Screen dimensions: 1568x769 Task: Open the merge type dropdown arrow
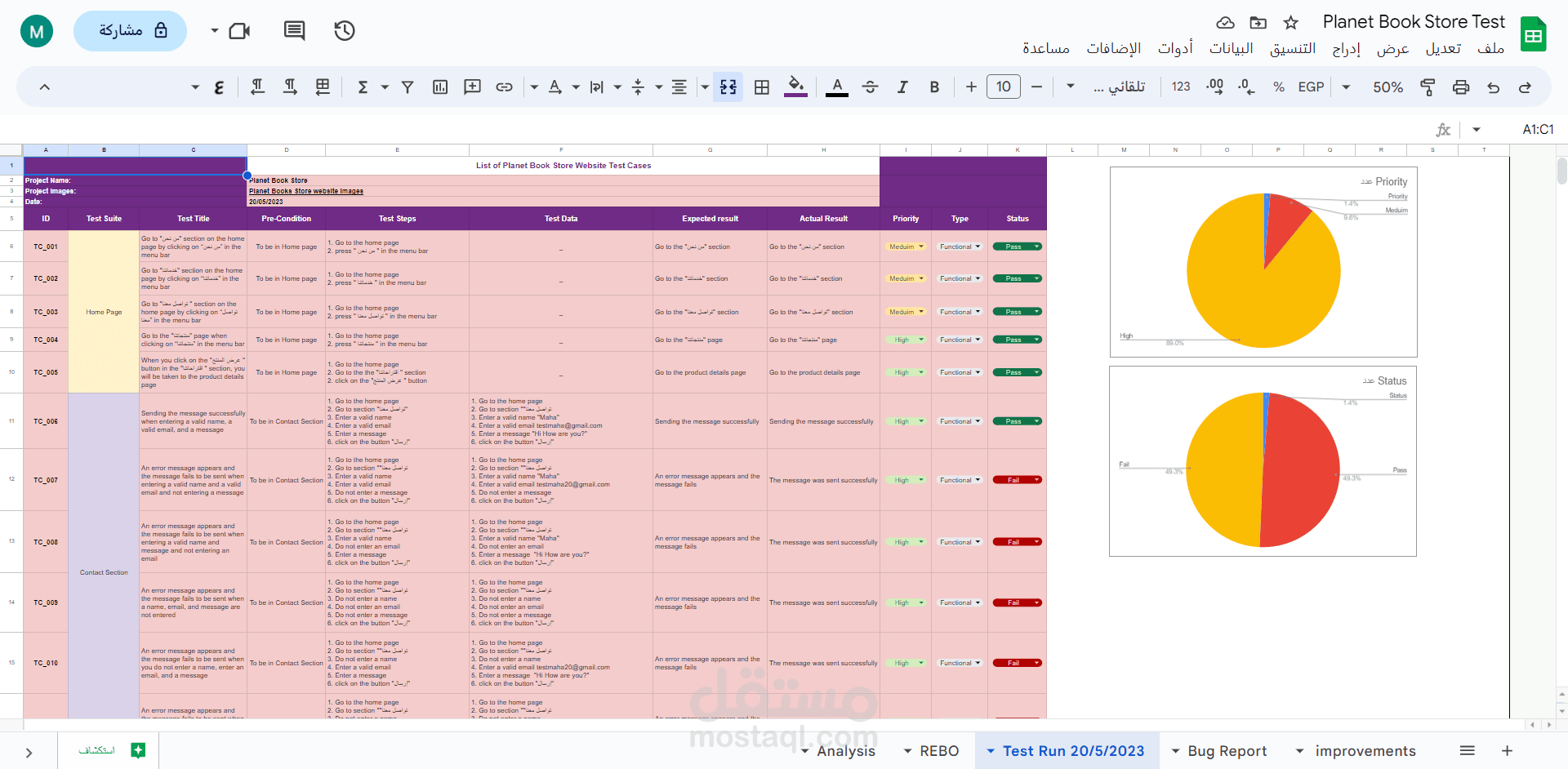[705, 87]
